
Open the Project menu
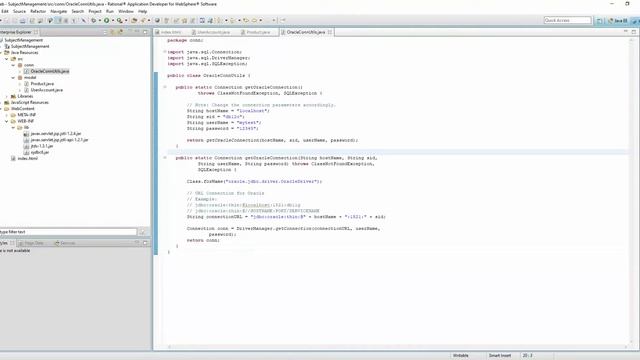coord(95,11)
